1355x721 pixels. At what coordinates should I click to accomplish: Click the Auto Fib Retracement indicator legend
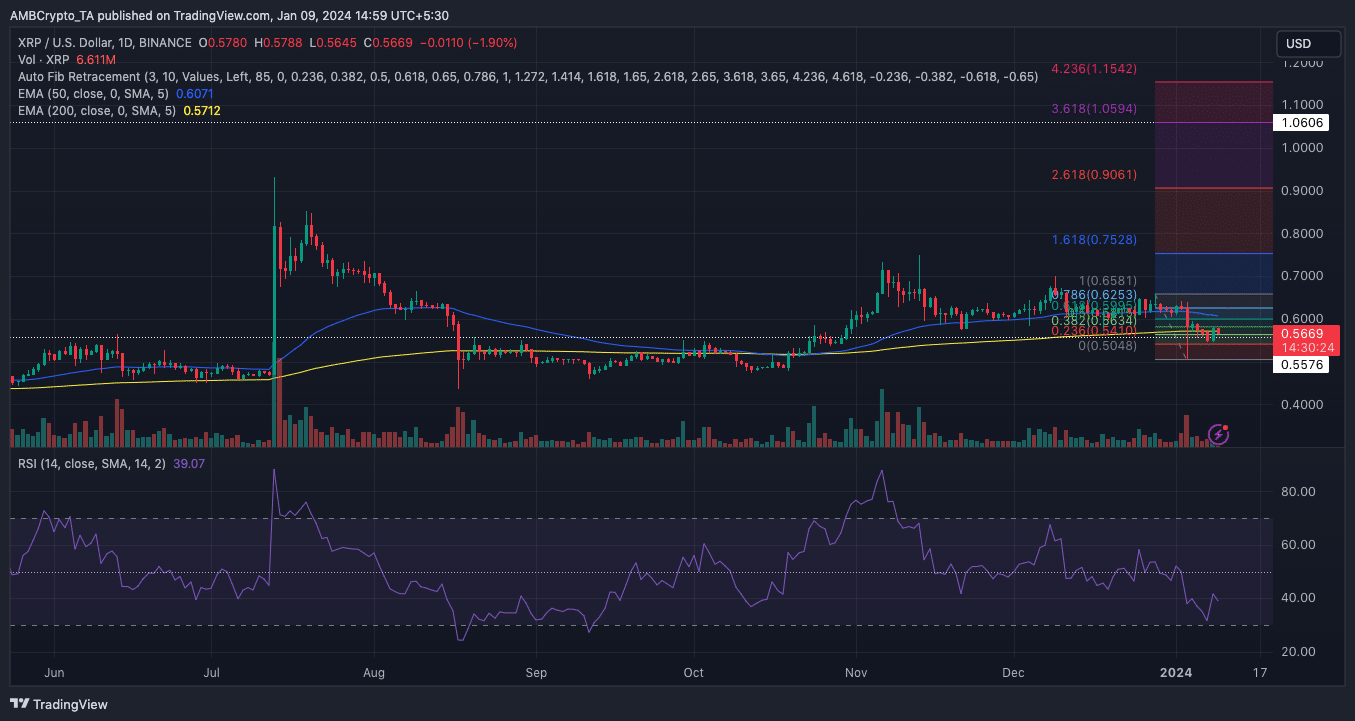click(x=528, y=77)
